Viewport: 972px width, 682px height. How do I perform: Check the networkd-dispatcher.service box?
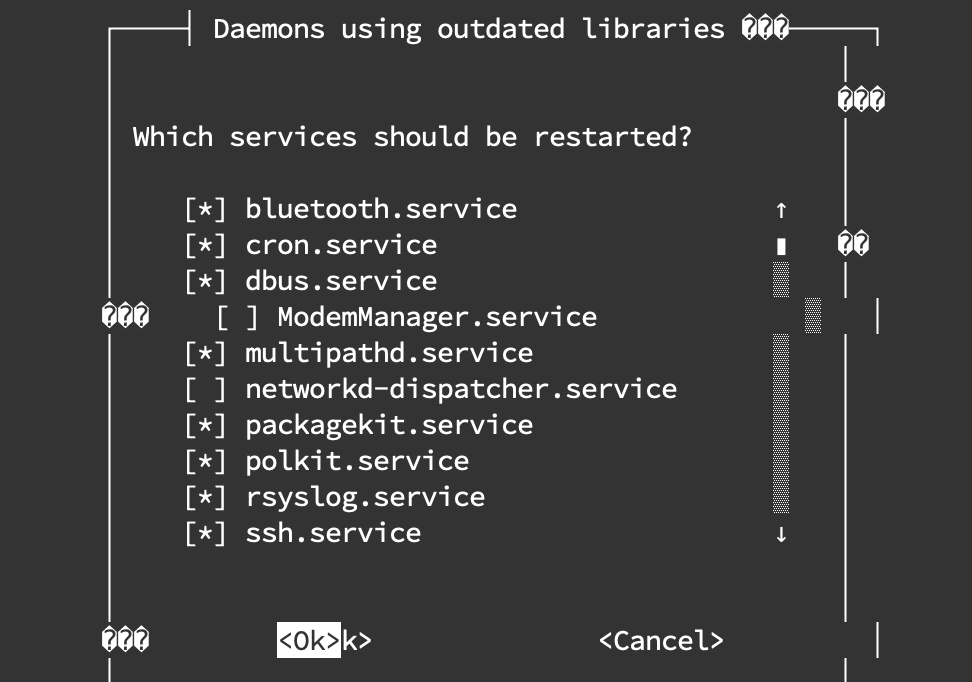coord(205,389)
